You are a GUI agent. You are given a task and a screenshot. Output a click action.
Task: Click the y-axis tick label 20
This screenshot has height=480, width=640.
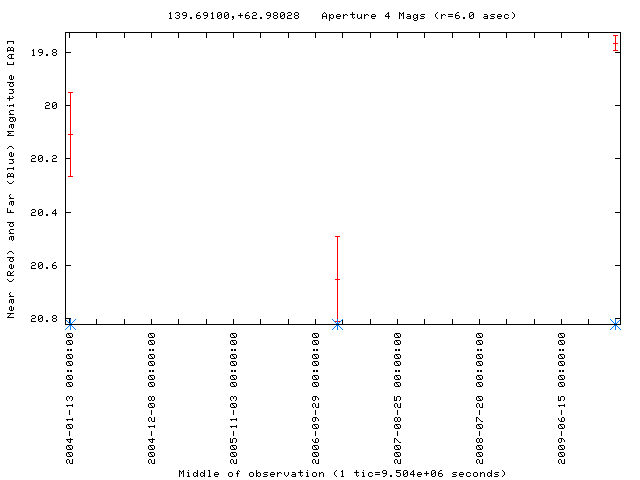pos(51,106)
